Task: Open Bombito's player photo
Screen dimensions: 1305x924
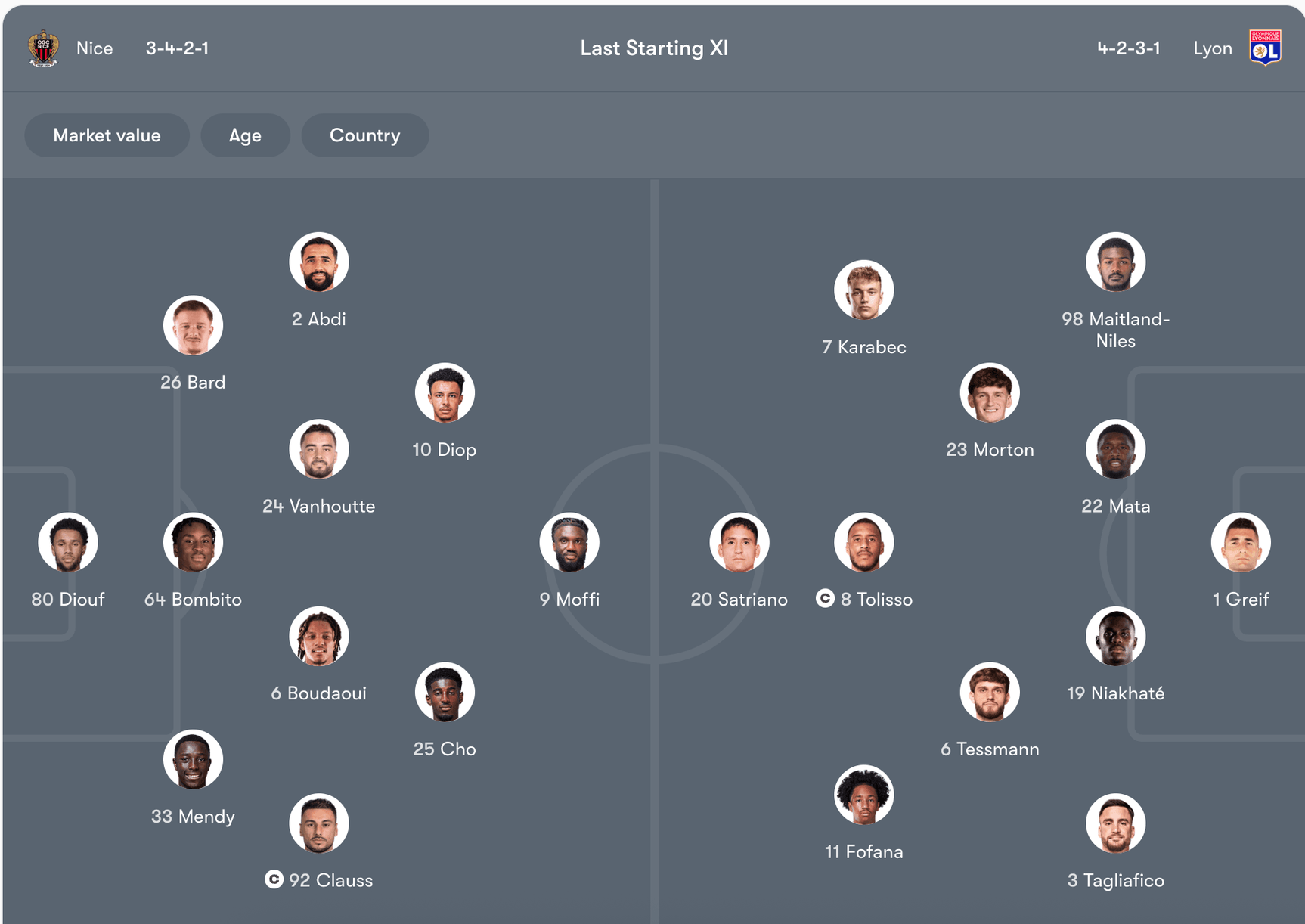Action: click(x=193, y=543)
